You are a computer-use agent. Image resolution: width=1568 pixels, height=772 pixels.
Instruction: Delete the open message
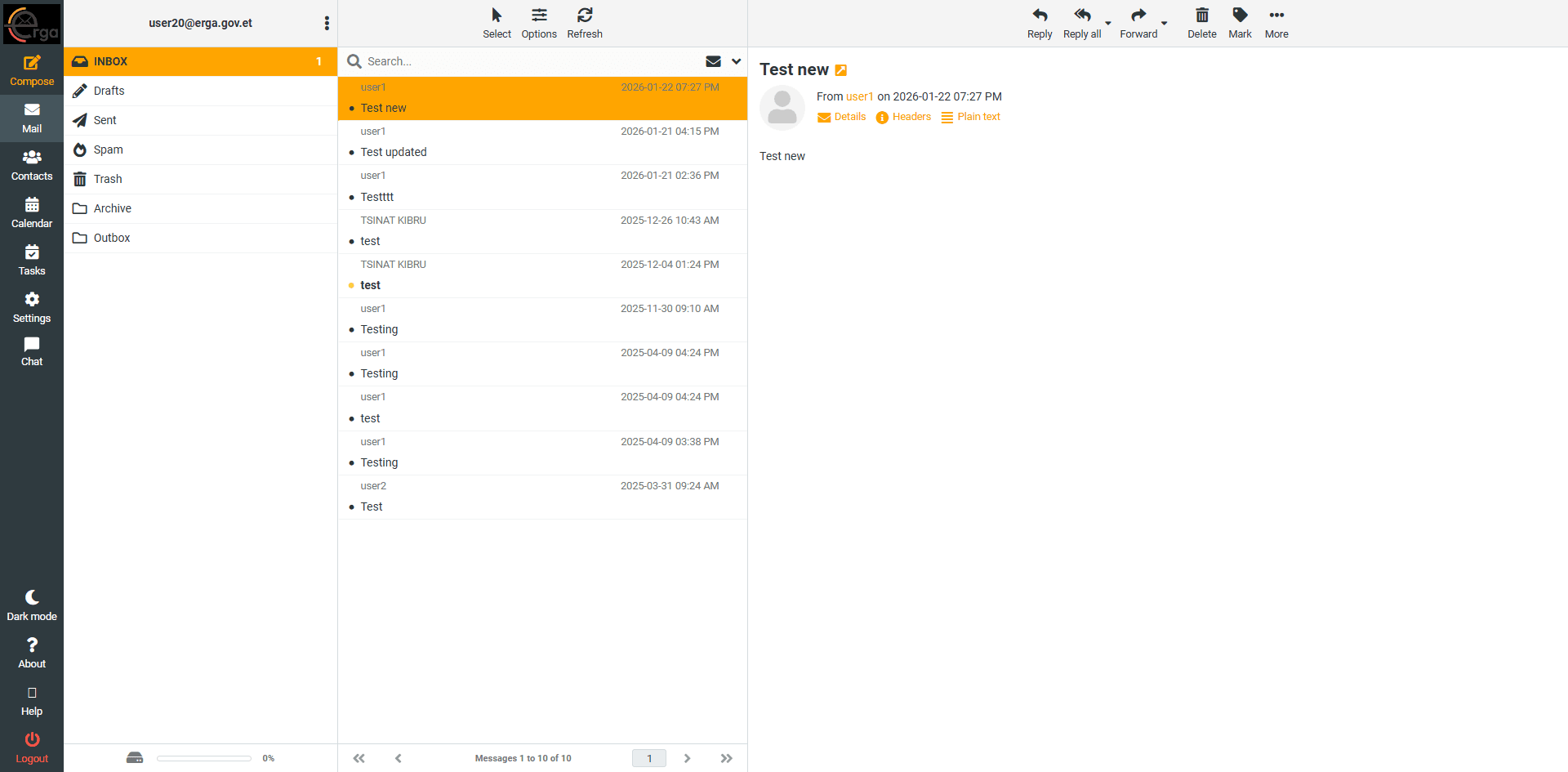1201,24
